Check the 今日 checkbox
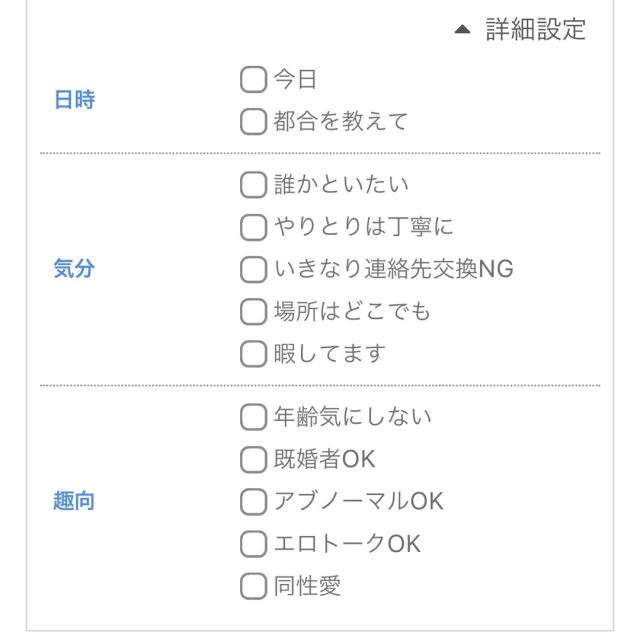640x635 pixels. coord(254,79)
